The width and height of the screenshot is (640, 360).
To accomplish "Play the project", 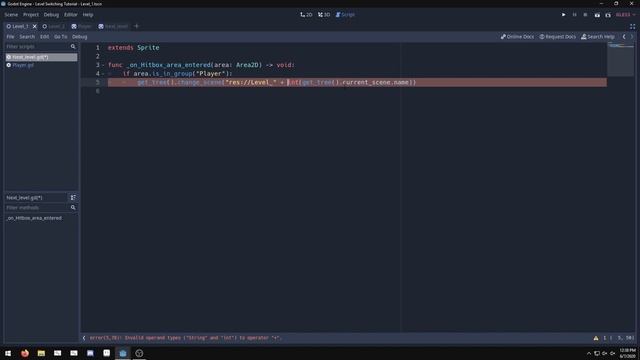I will click(564, 15).
